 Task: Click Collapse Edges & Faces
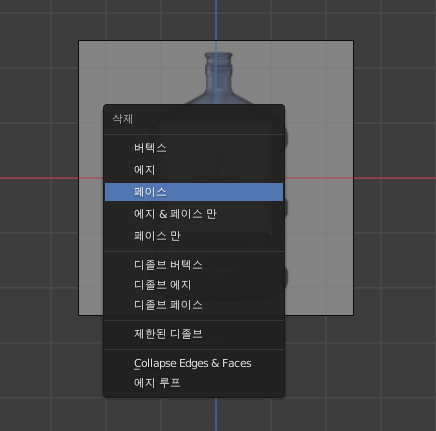tap(194, 363)
